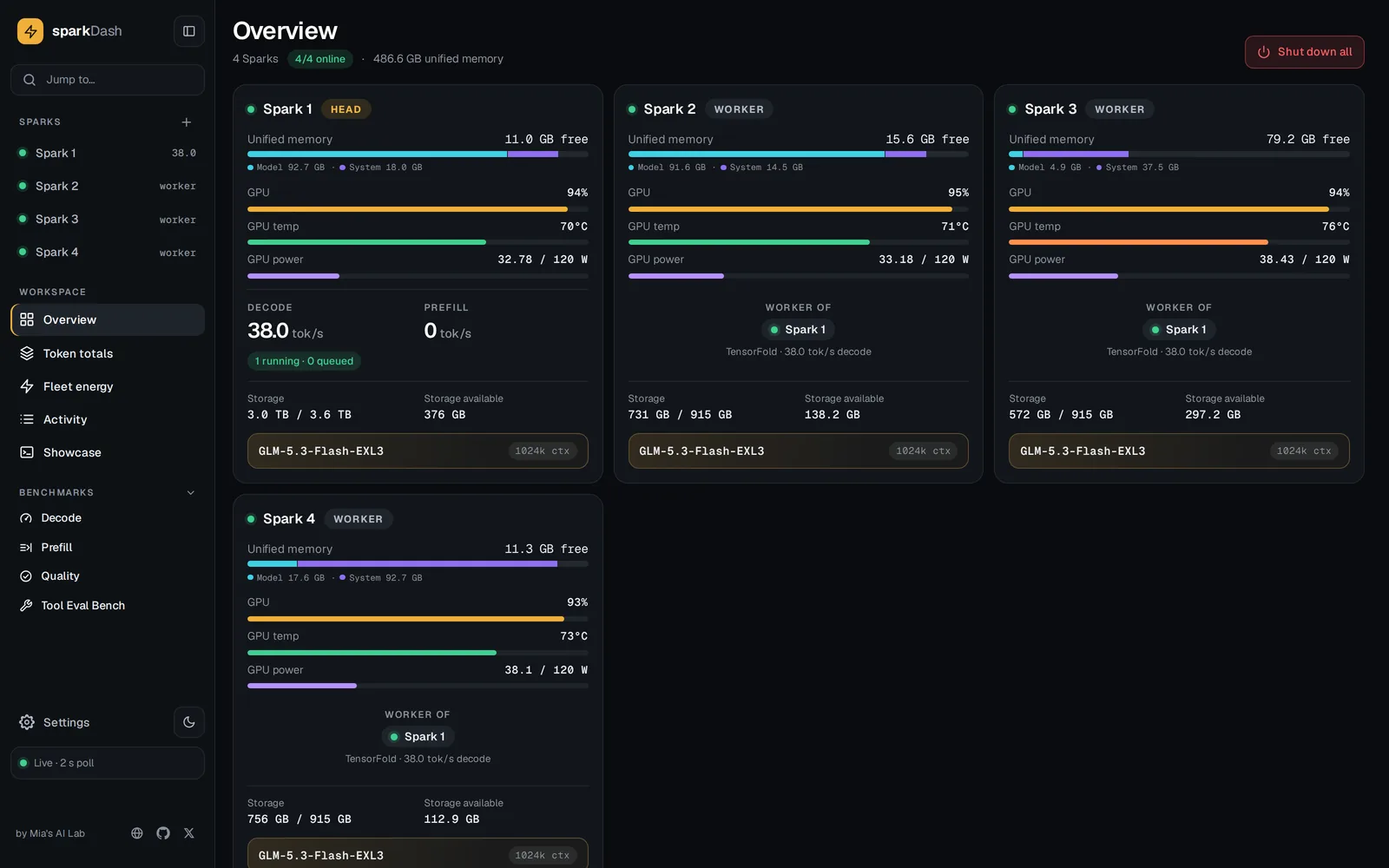
Task: Click the Tool Eval Bench wrench icon
Action: (26, 606)
